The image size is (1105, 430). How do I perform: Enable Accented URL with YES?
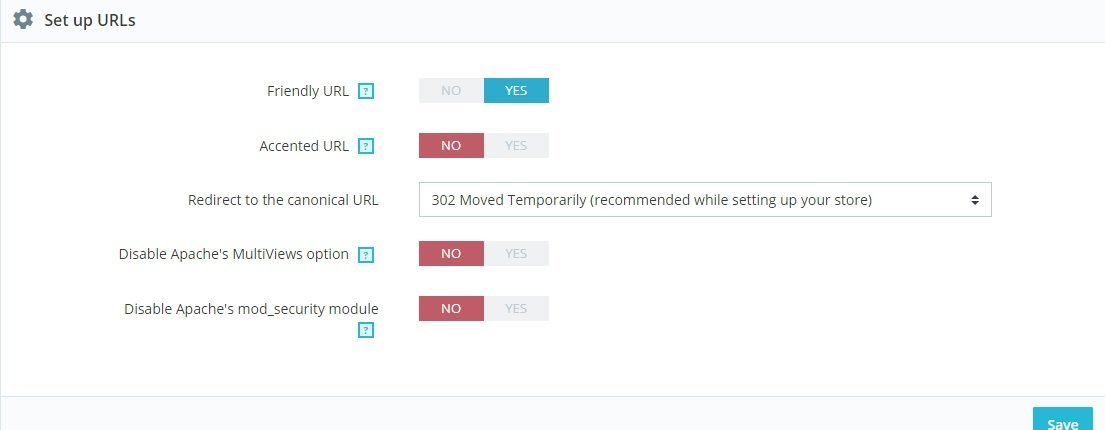(516, 145)
